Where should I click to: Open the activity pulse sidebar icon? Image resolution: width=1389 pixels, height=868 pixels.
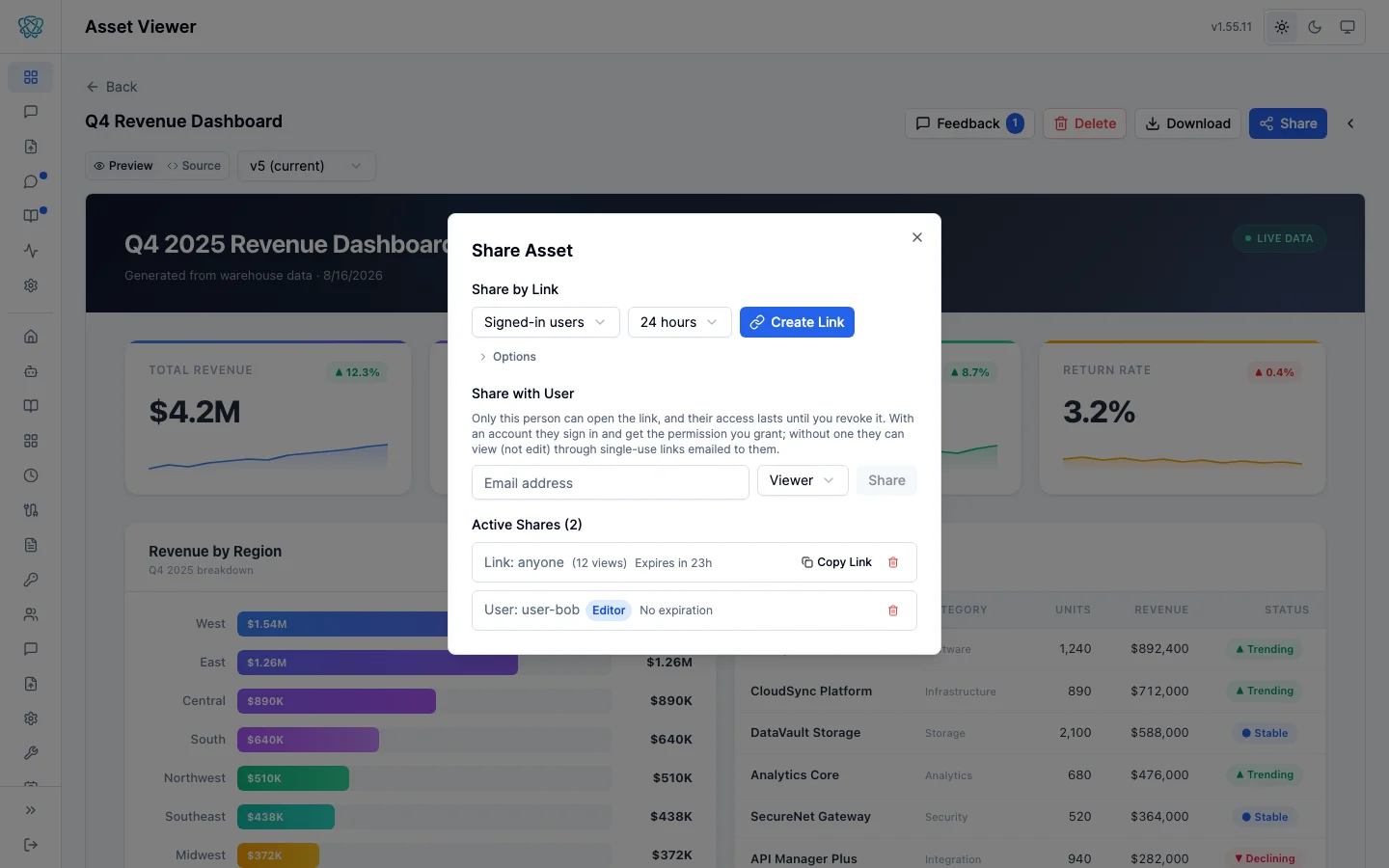[31, 251]
